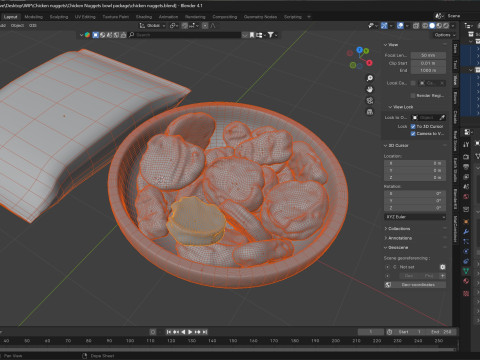Click the Pan view hand icon

pyautogui.click(x=370, y=89)
